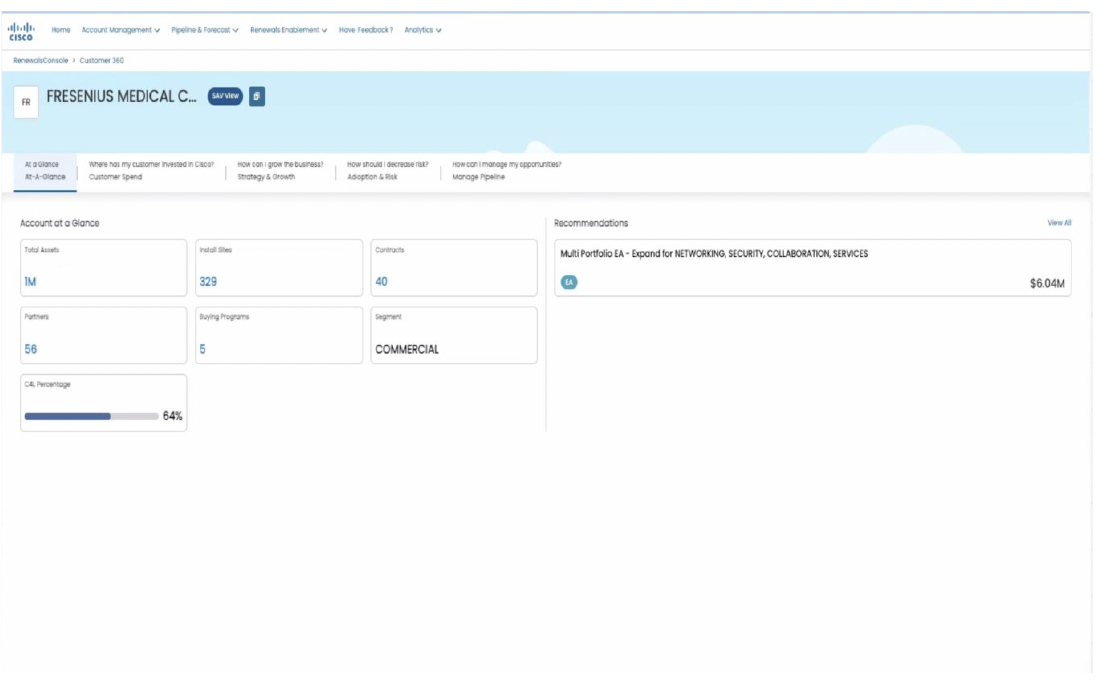This screenshot has width=1106, height=694.
Task: Switch to the Adoption & Risk tab
Action: (387, 171)
